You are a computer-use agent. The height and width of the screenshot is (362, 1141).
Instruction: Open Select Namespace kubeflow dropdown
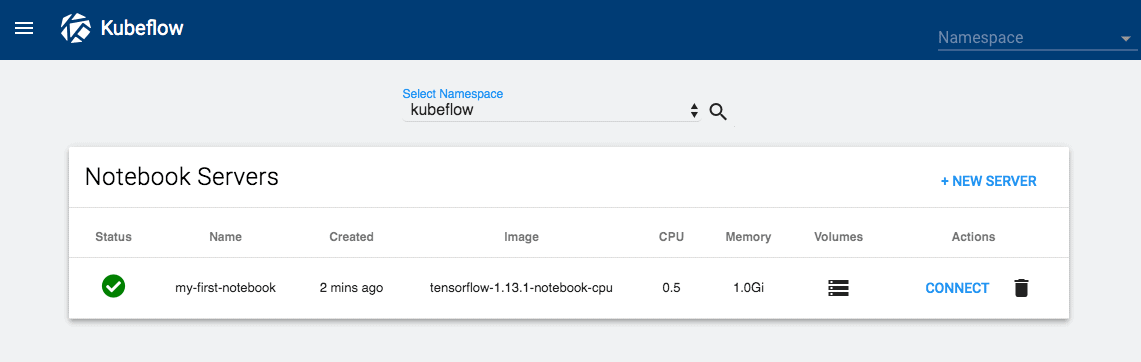pos(552,111)
